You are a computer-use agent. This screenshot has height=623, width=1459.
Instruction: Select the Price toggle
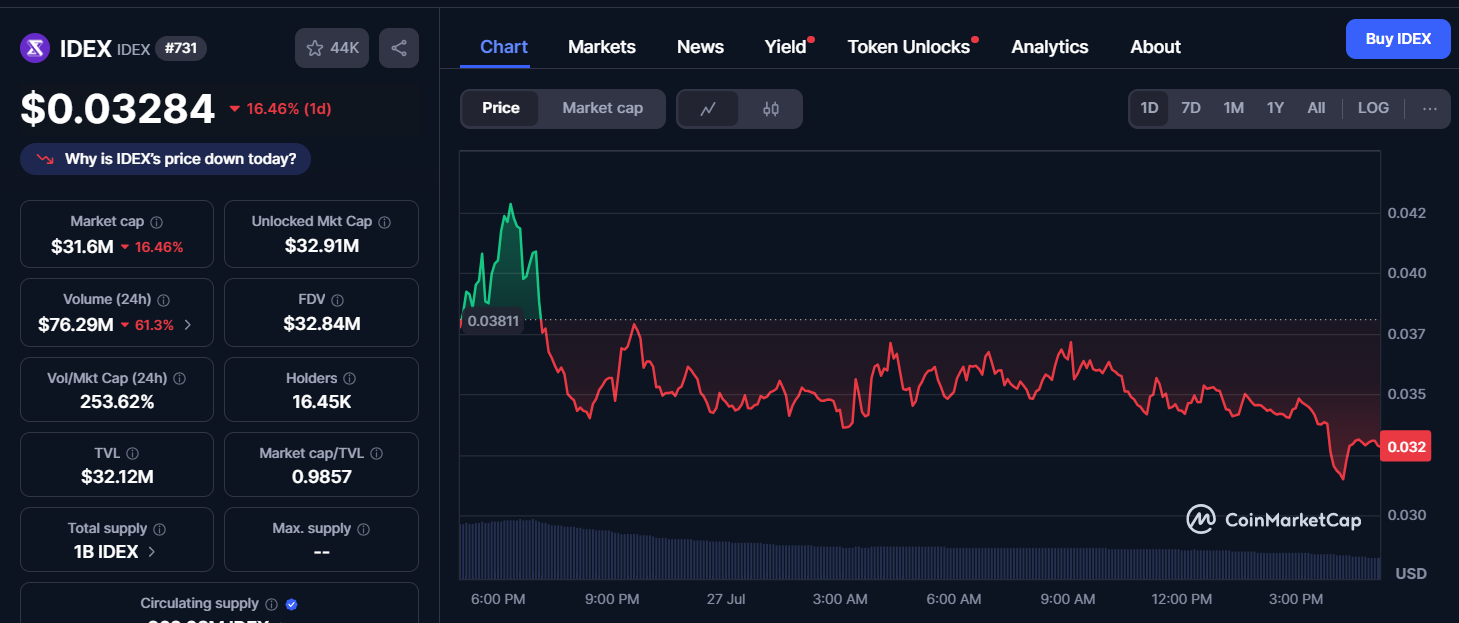501,108
